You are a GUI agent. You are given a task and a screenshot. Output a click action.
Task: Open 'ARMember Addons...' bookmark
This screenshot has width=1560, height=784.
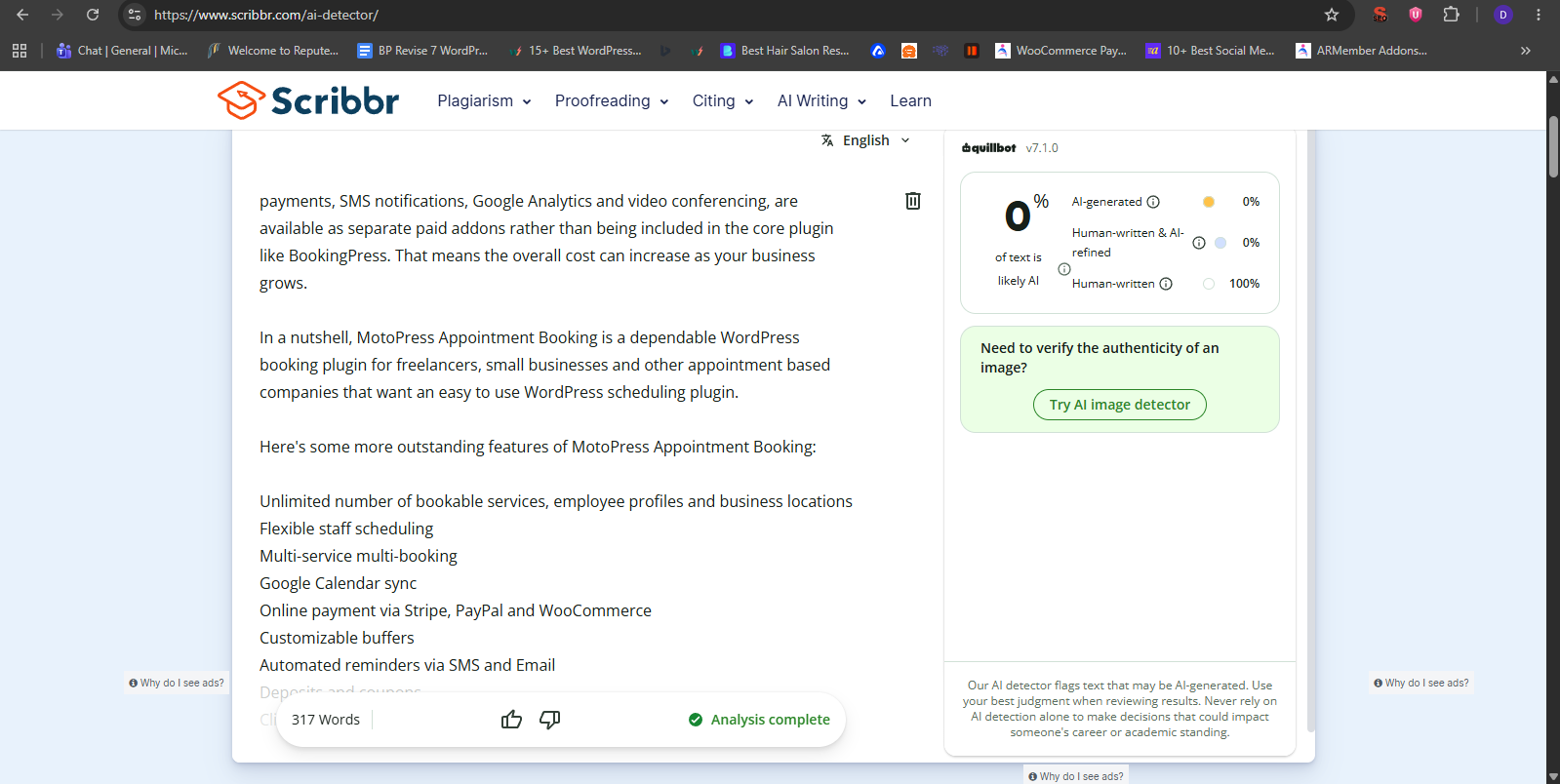[1362, 51]
